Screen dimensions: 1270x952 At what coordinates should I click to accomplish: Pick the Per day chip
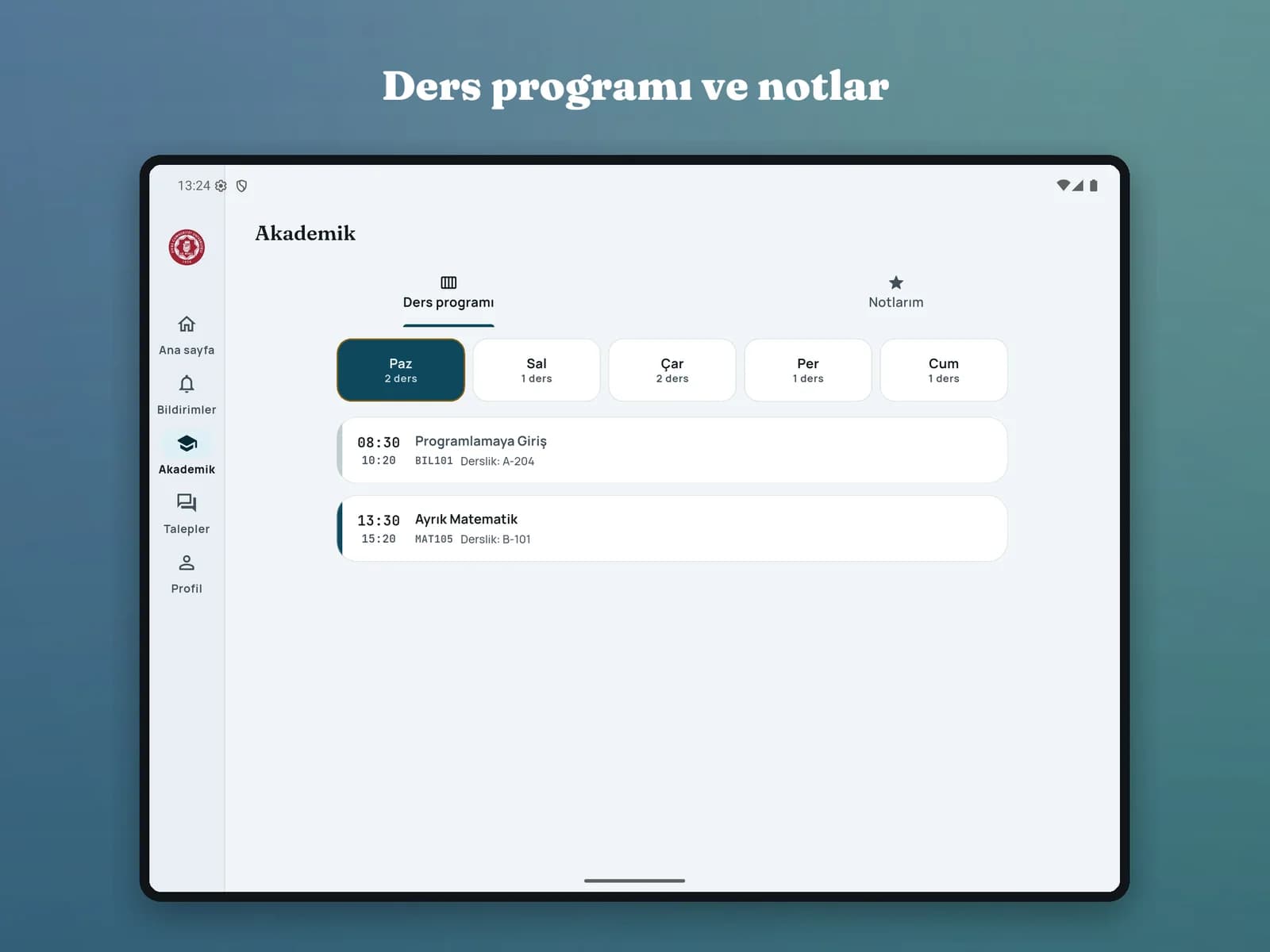tap(808, 370)
